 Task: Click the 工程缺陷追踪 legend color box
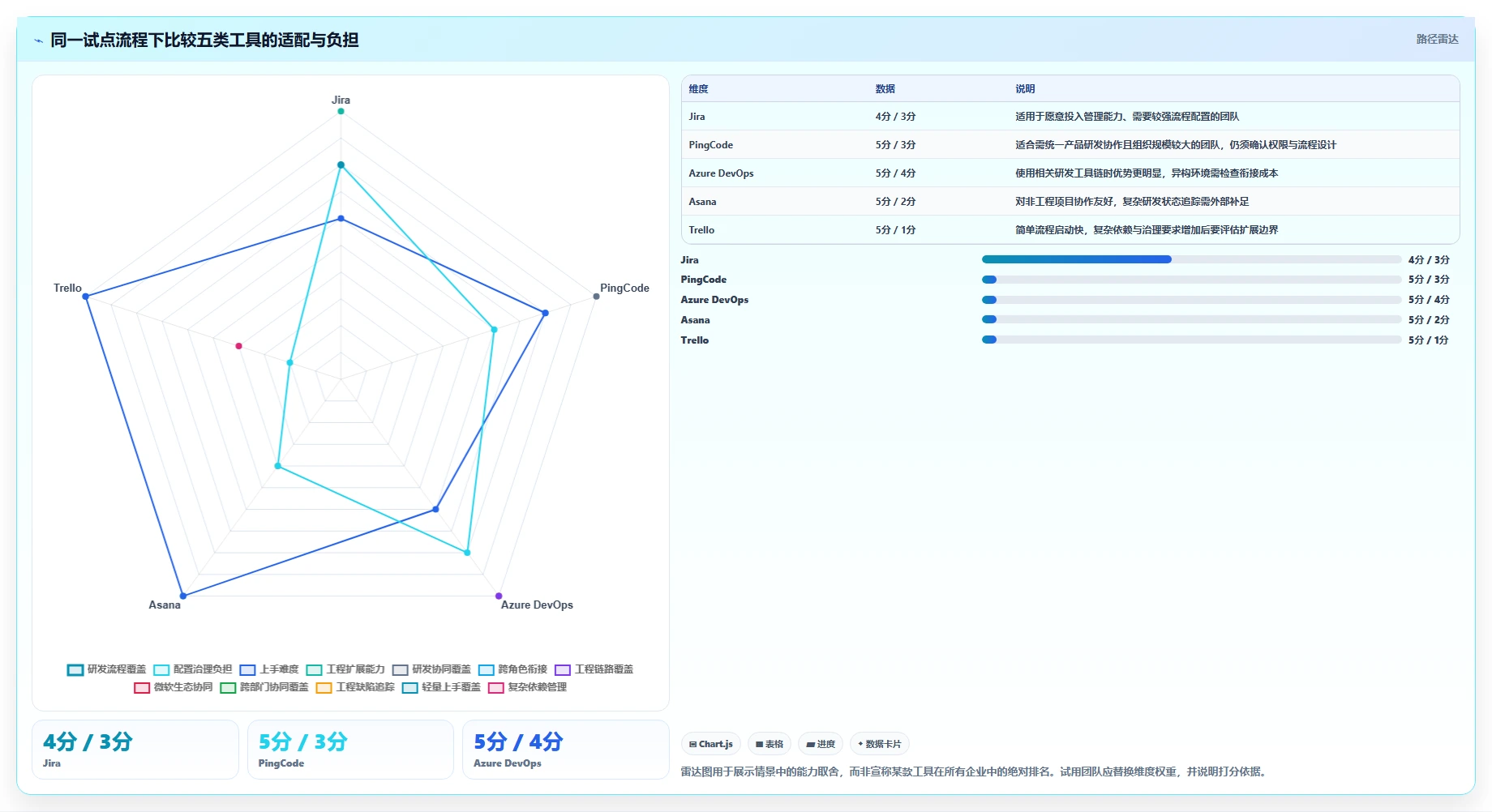point(324,687)
